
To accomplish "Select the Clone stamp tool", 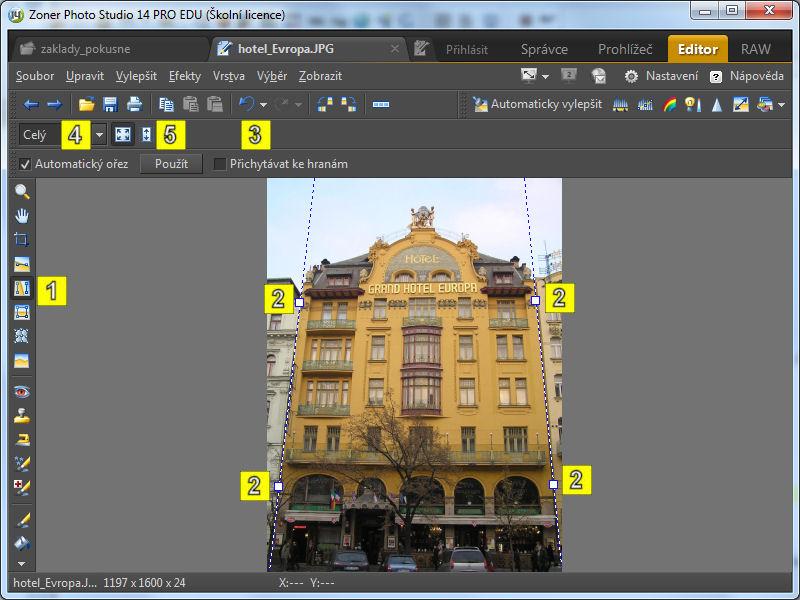I will click(x=22, y=416).
